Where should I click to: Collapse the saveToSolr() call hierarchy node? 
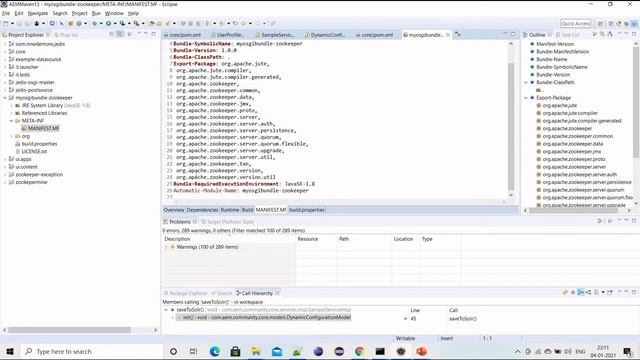coord(166,310)
